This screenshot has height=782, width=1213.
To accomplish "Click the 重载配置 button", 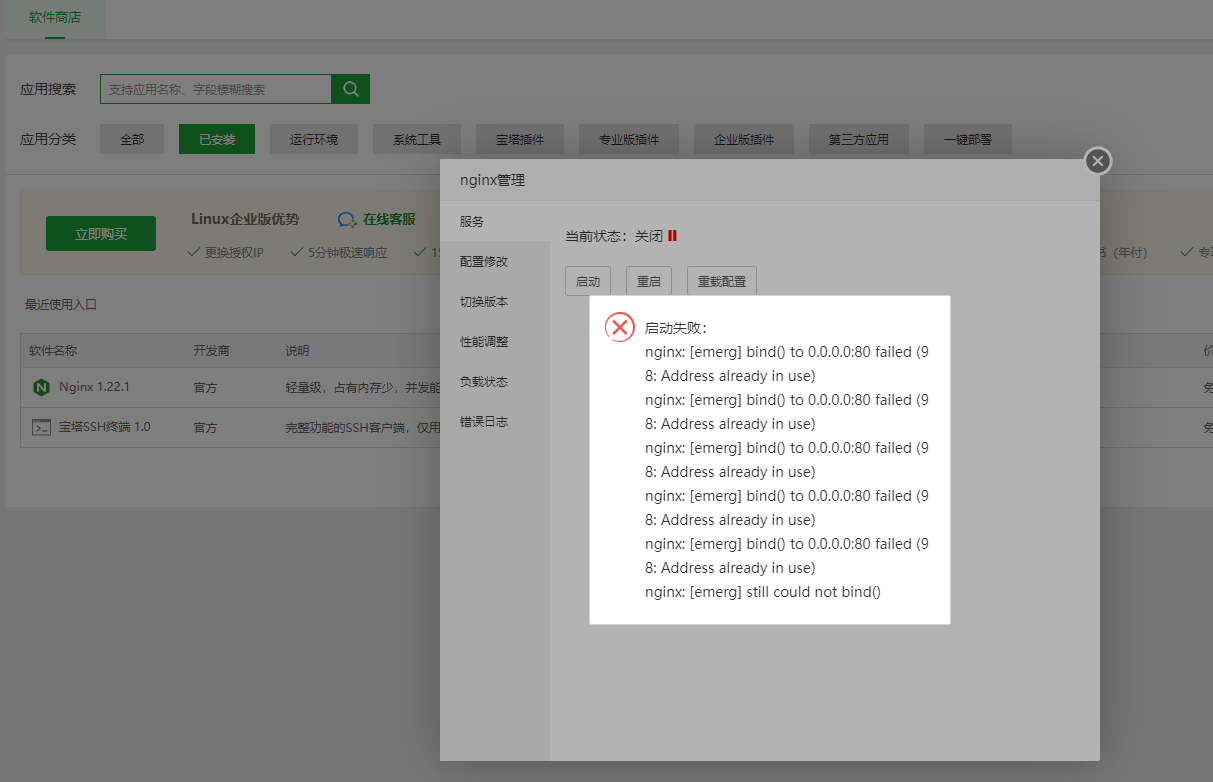I will point(722,281).
